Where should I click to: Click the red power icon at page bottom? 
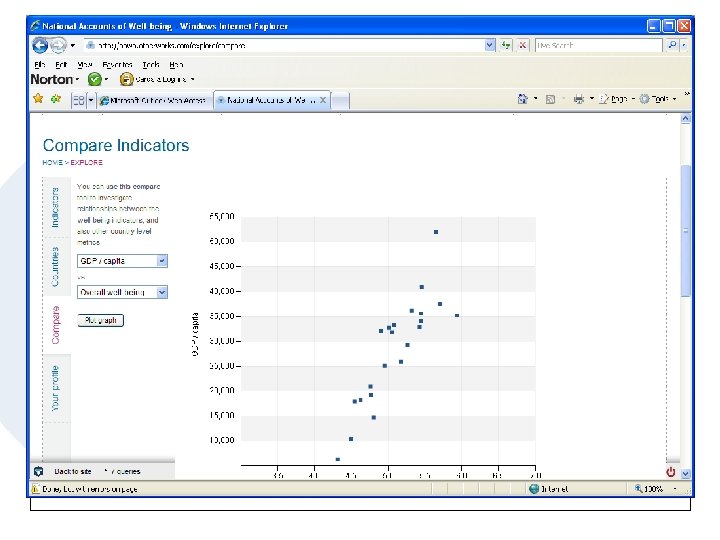coord(671,471)
